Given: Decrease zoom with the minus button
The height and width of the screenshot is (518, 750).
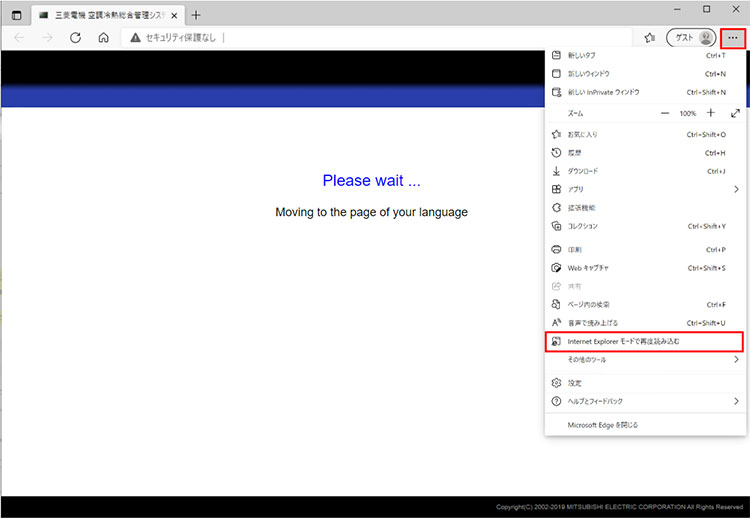Looking at the screenshot, I should 665,113.
